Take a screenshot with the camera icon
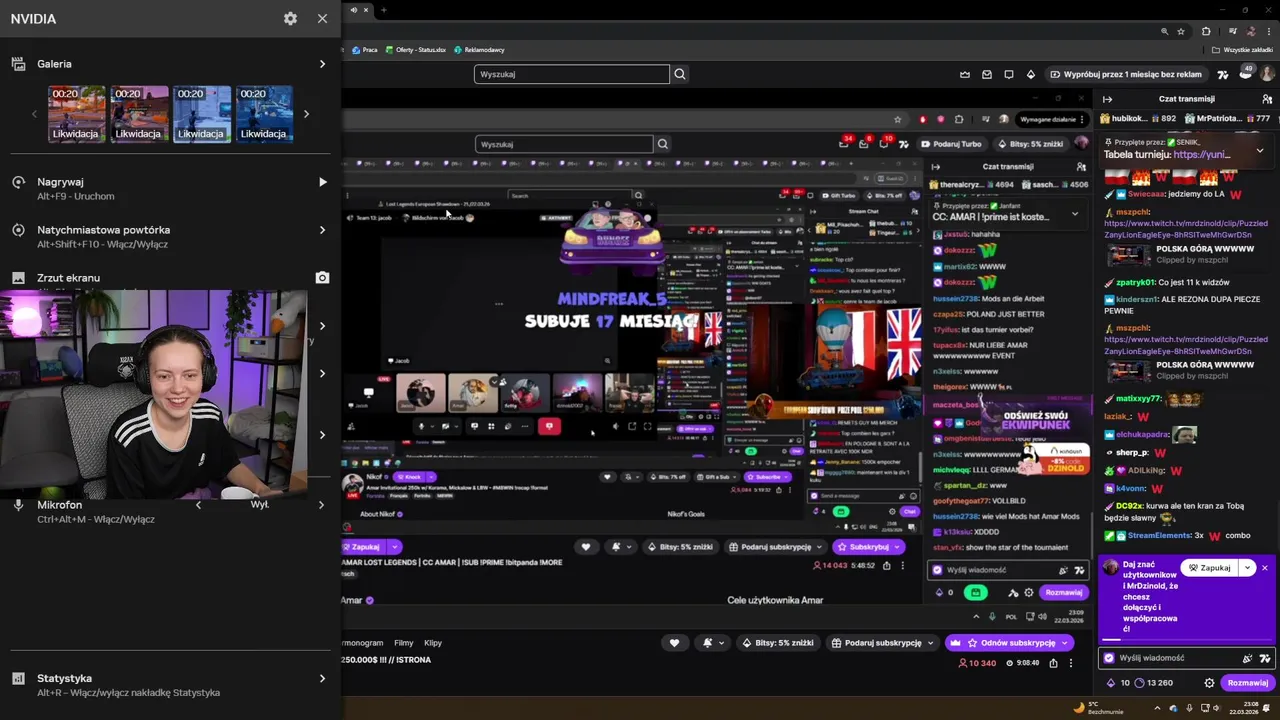Screen dimensions: 1280x720 point(322,278)
